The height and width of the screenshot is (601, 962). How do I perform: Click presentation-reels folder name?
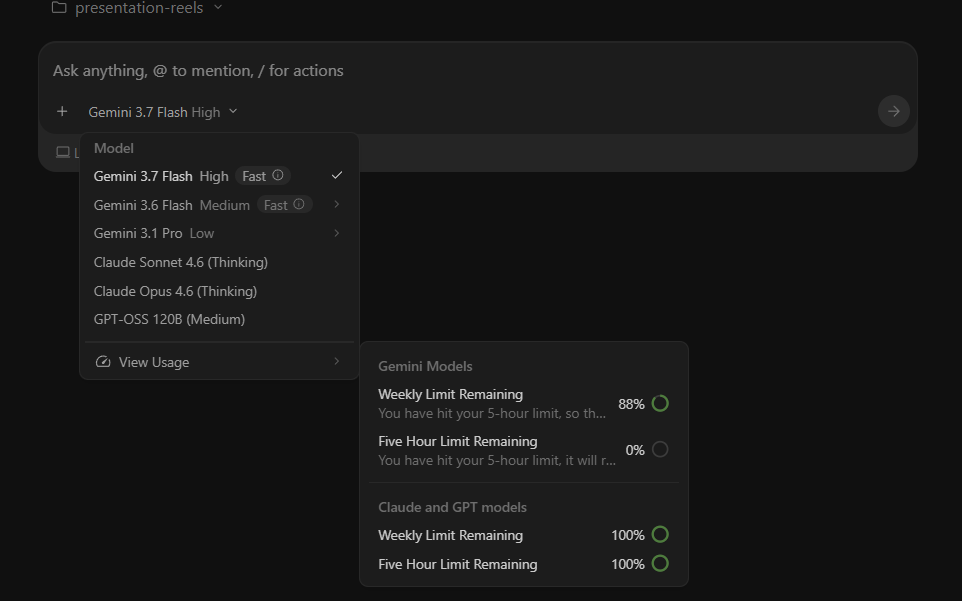(x=139, y=8)
